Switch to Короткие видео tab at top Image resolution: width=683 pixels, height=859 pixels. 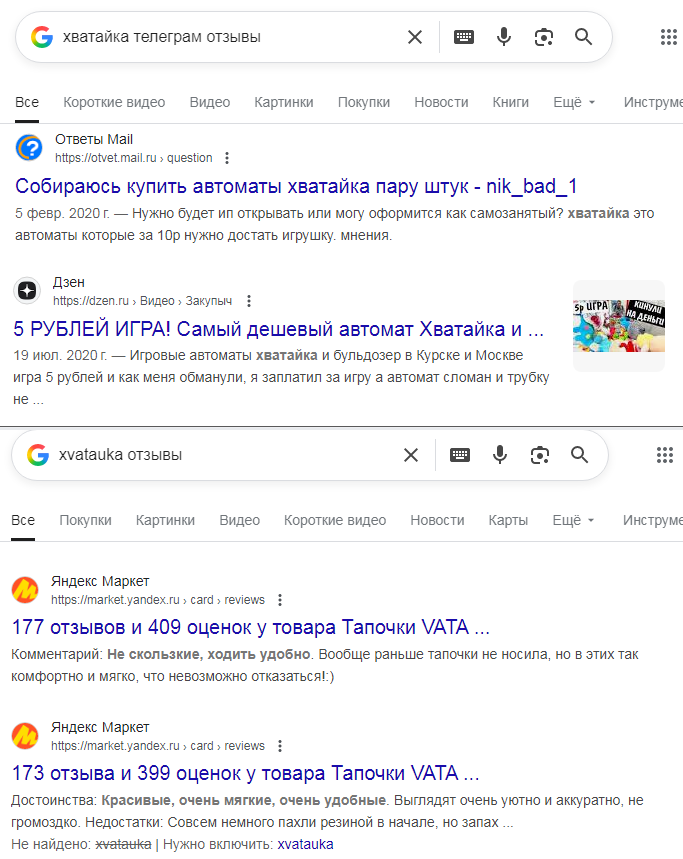[114, 102]
